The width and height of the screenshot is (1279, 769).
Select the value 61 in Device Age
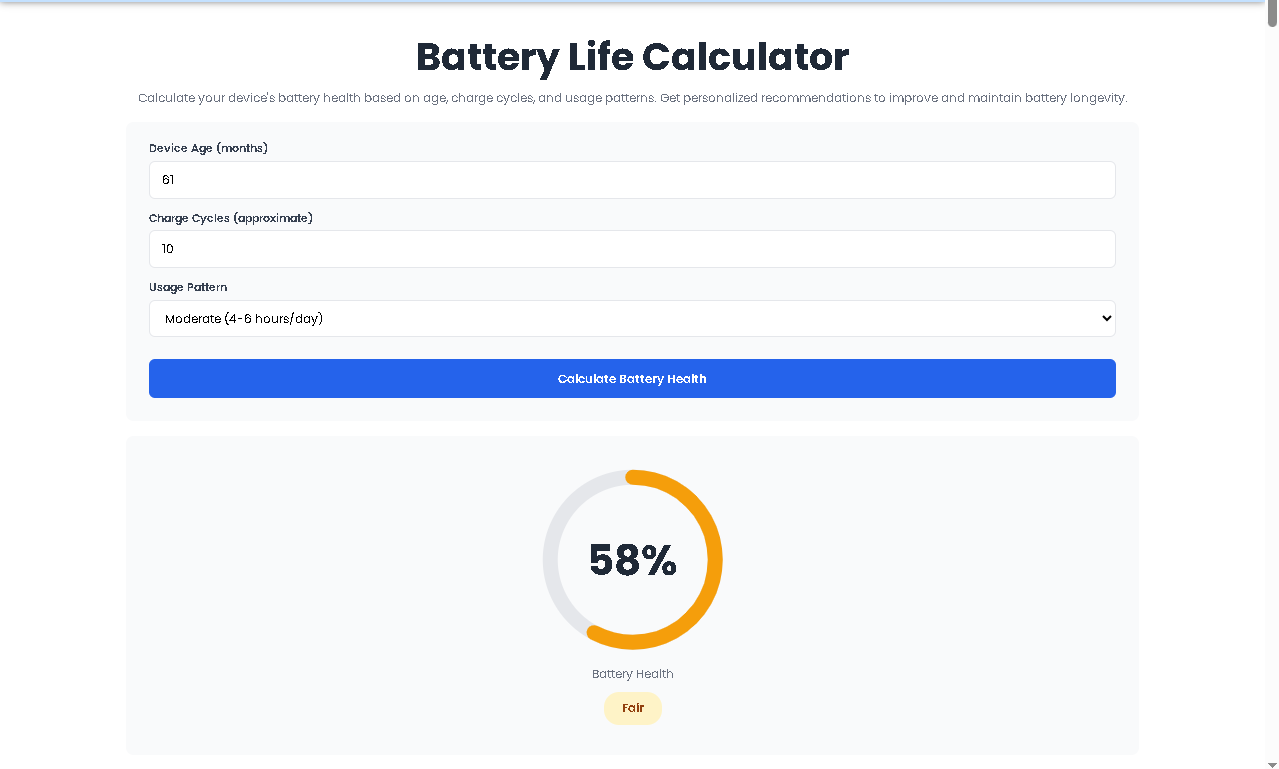(168, 180)
